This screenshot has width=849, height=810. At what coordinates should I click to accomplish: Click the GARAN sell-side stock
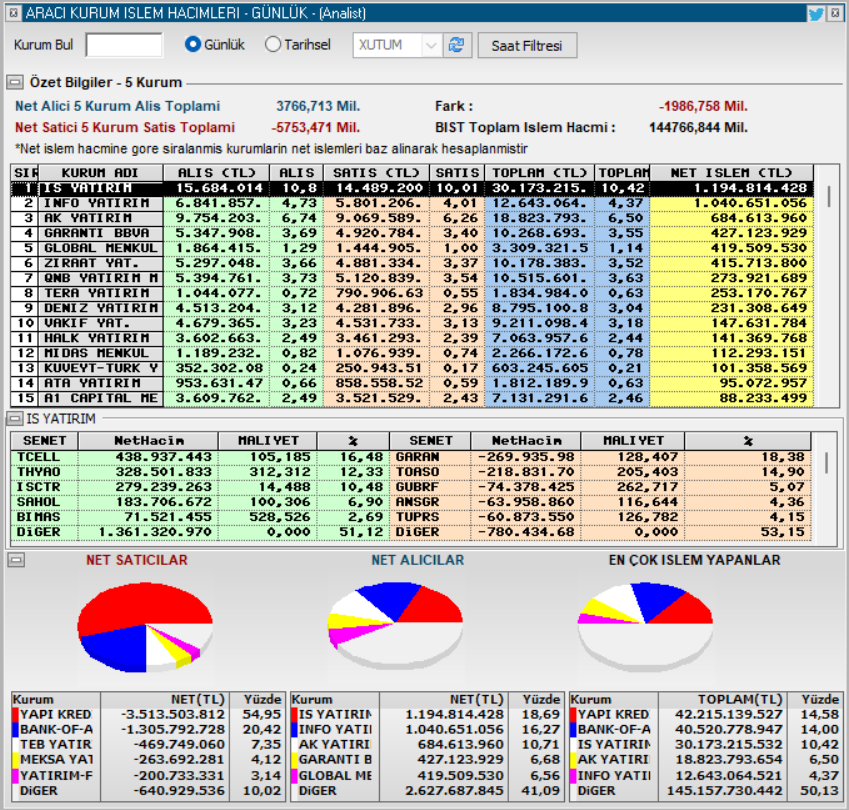point(600,457)
